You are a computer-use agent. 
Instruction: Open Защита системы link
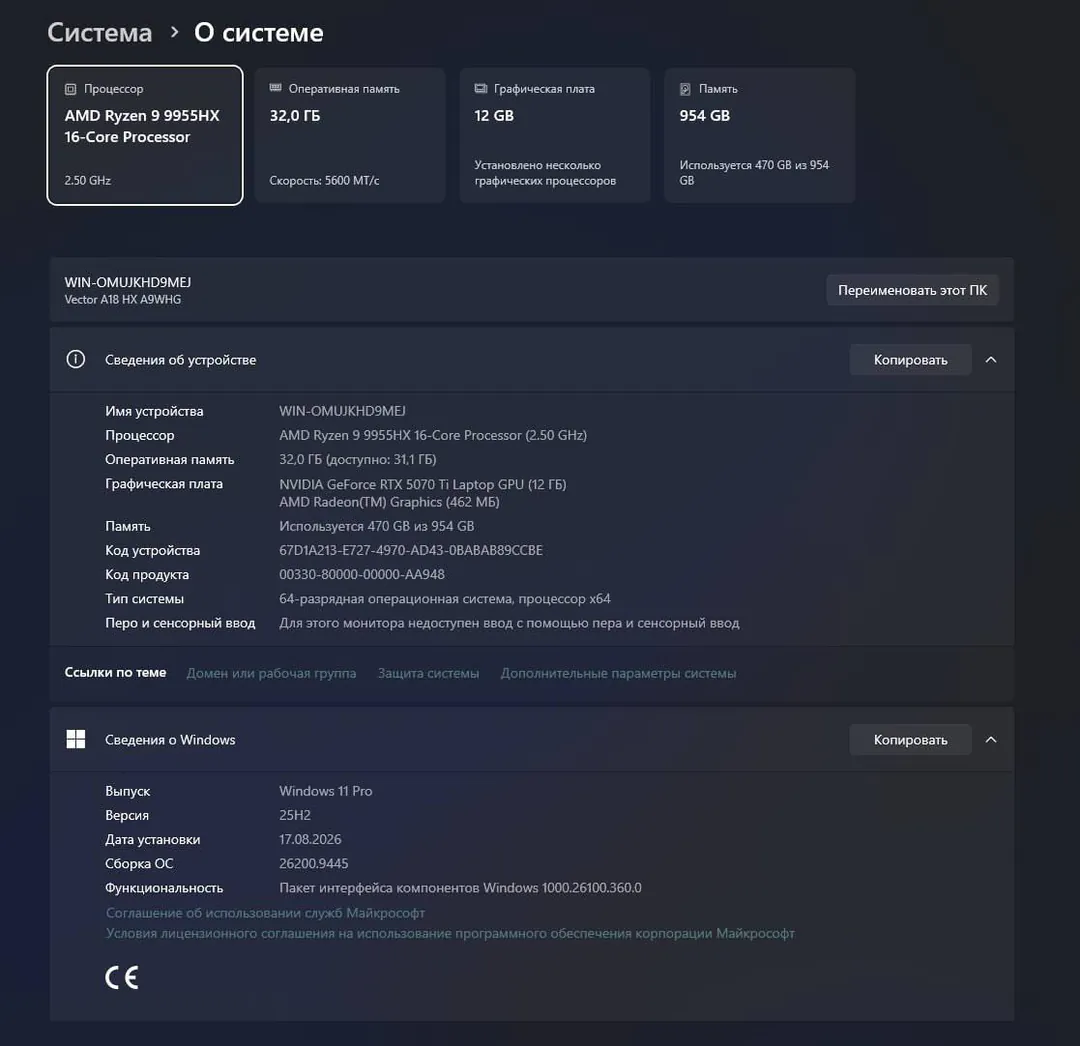point(428,673)
